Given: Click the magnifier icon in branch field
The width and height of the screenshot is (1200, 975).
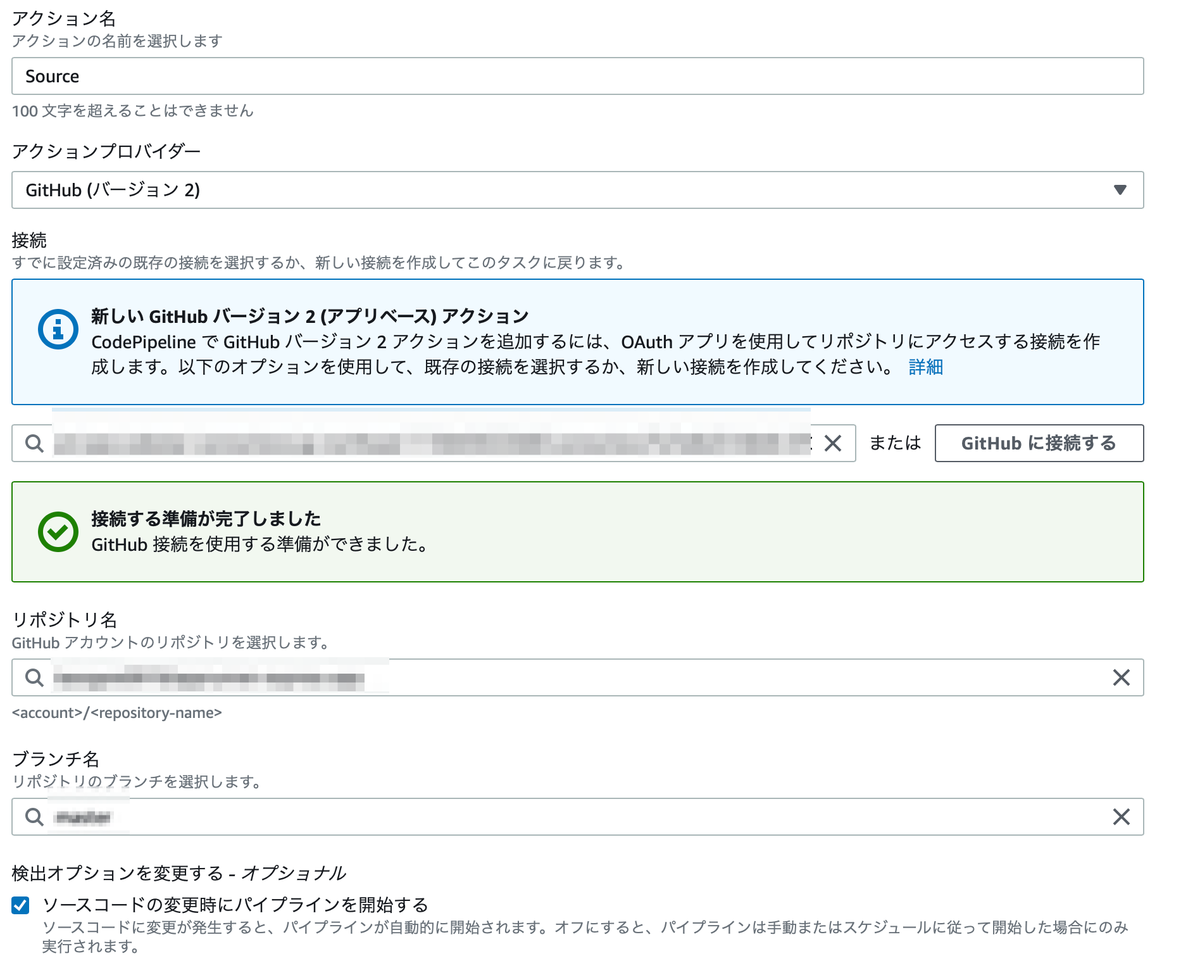Looking at the screenshot, I should [x=34, y=817].
